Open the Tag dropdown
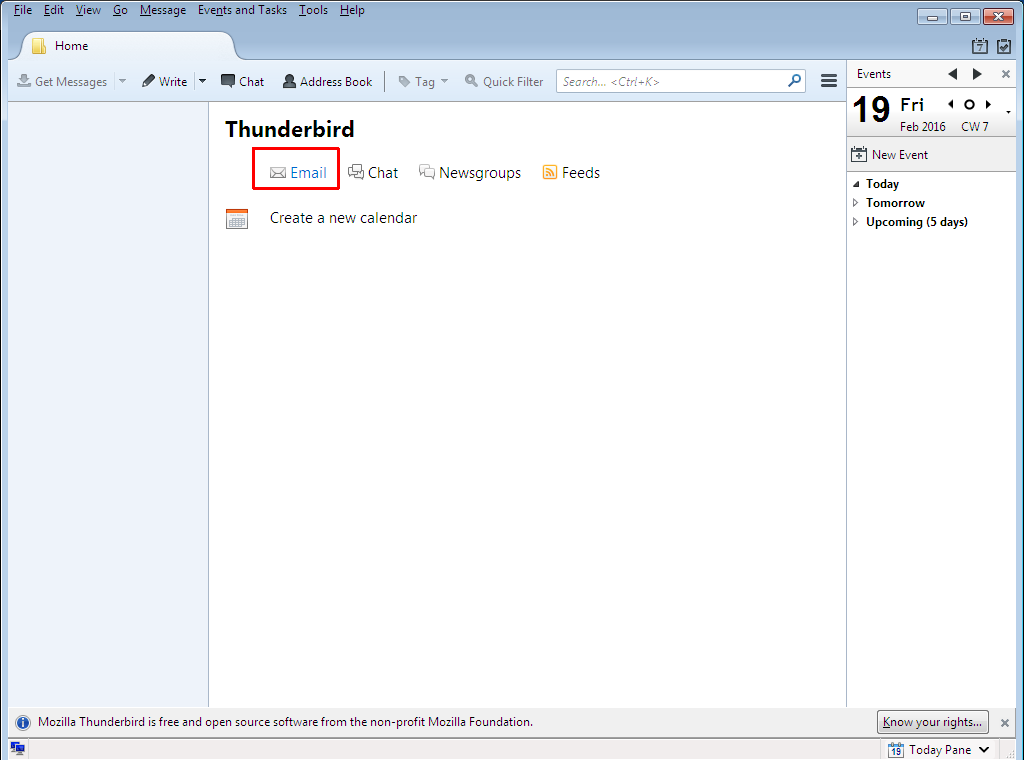Screen dimensions: 1024x760 click(423, 82)
